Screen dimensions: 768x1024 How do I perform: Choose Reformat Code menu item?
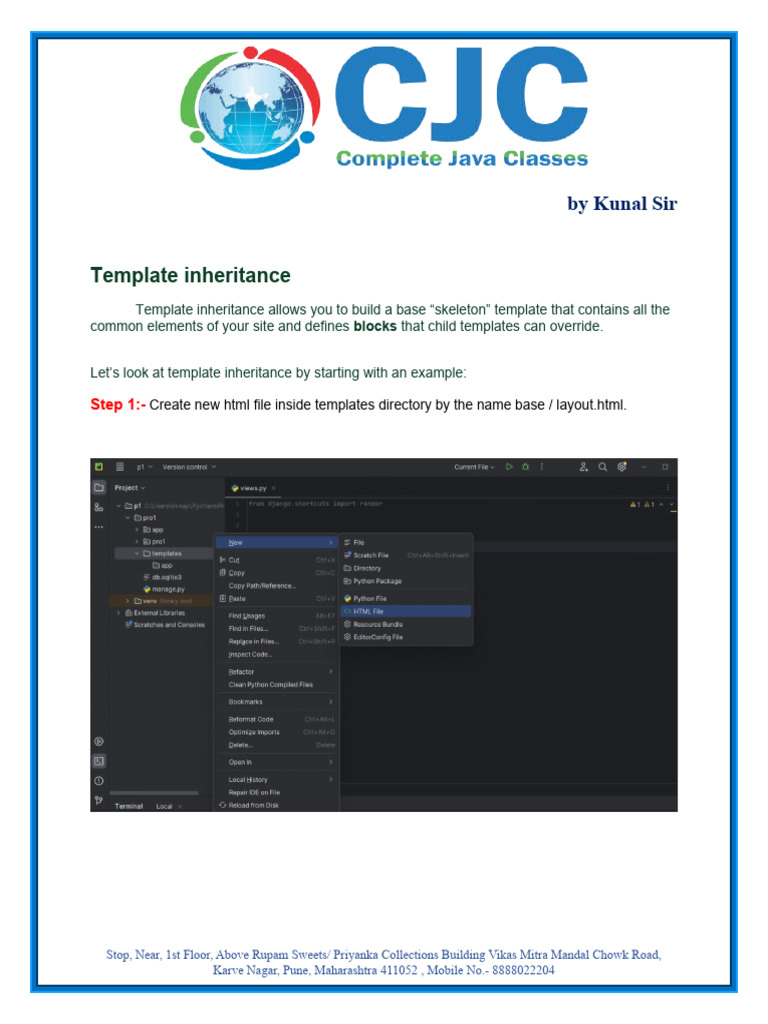[277, 720]
